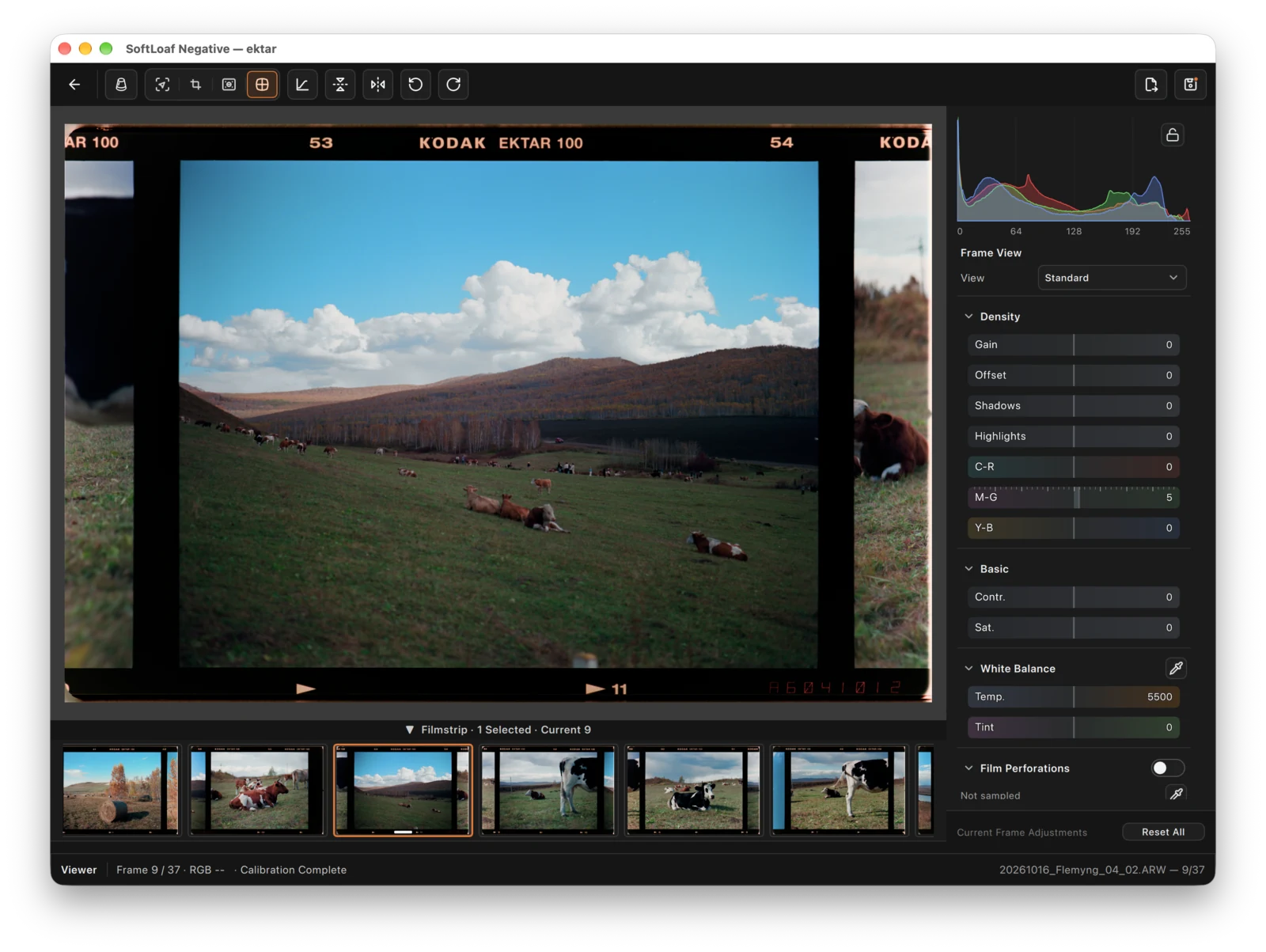The width and height of the screenshot is (1266, 952).
Task: Select the thumbnail of lying black-white cow
Action: [693, 791]
